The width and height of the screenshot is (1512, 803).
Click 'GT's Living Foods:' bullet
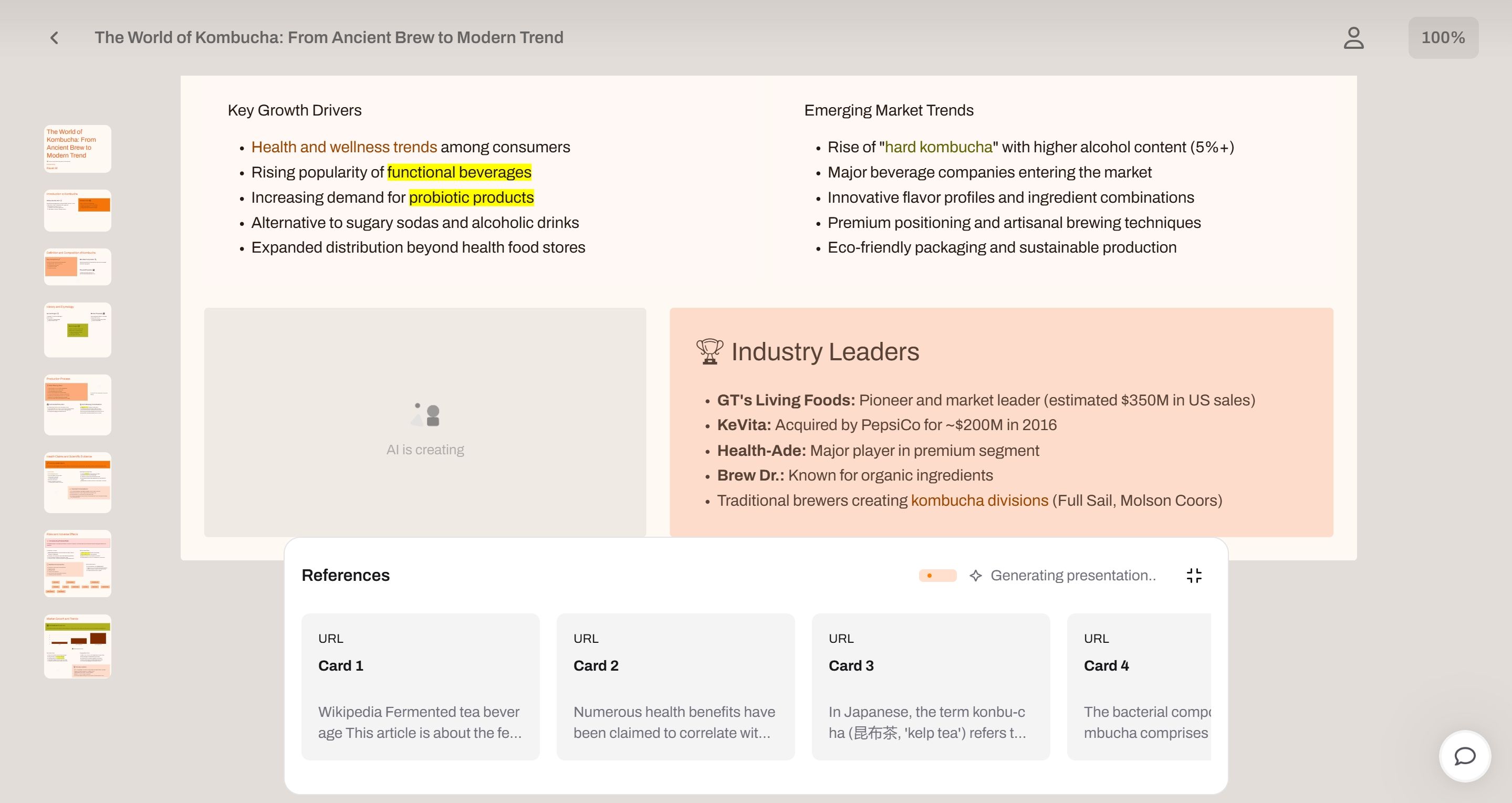986,400
